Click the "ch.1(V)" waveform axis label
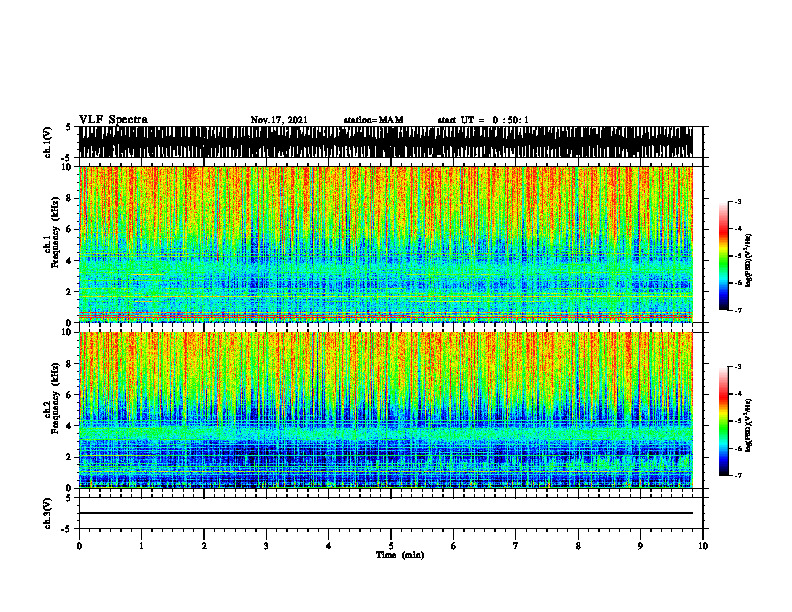The width and height of the screenshot is (792, 612). pos(47,142)
